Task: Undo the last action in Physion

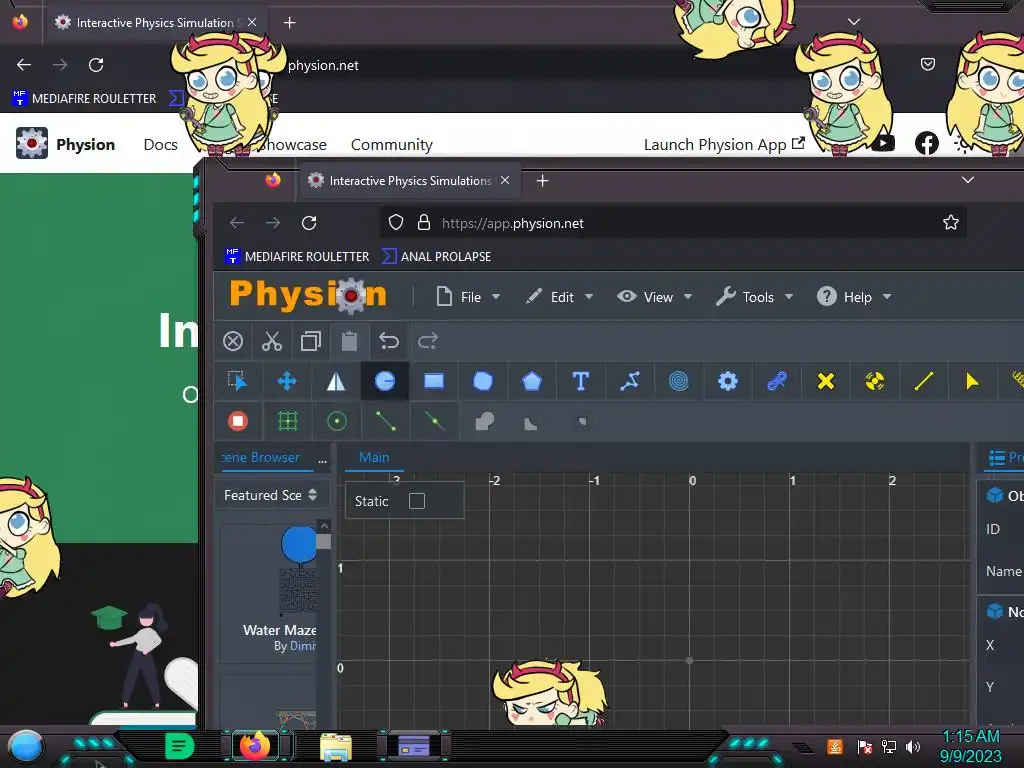Action: pos(389,341)
